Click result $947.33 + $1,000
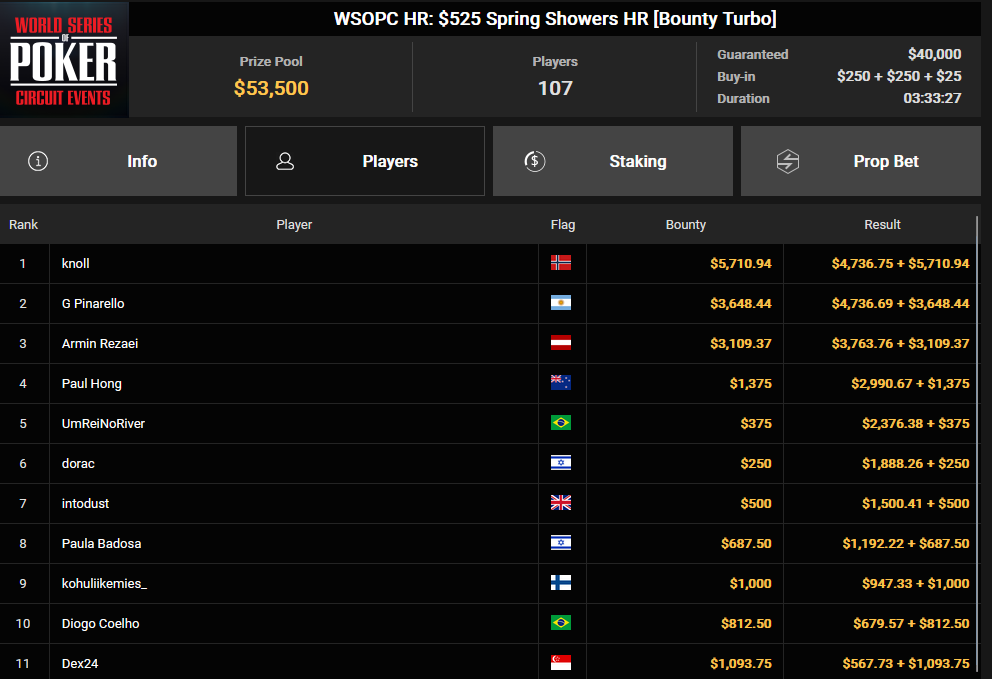 coord(915,583)
